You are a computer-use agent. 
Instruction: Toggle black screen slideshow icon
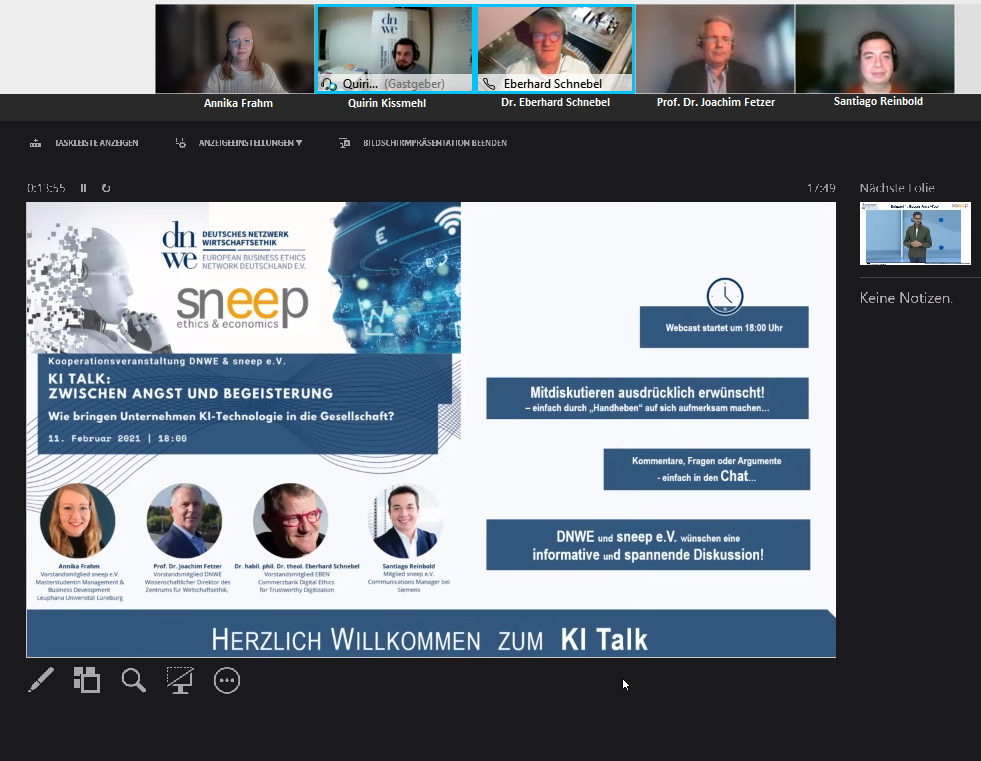coord(180,680)
